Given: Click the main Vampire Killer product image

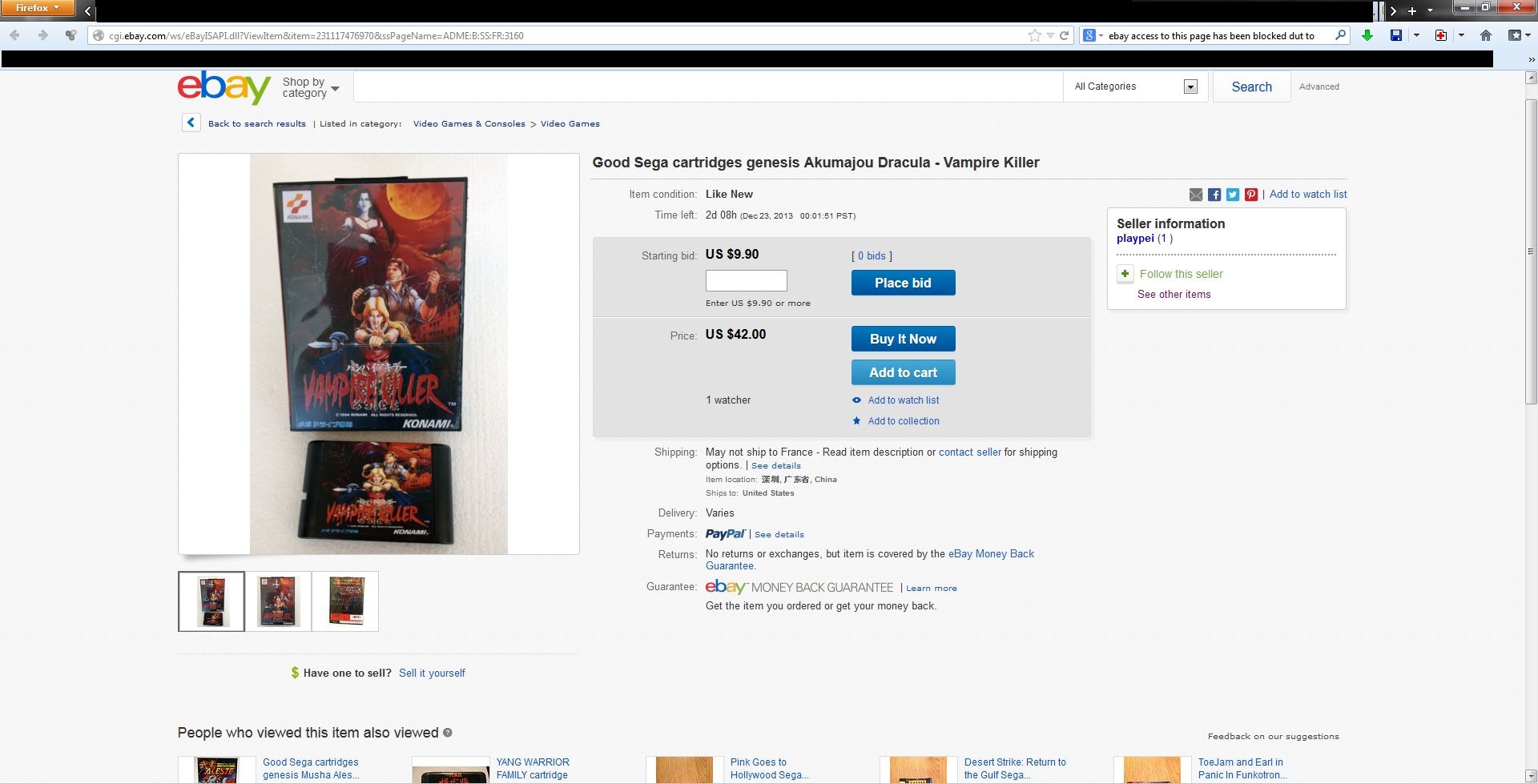Looking at the screenshot, I should [379, 354].
